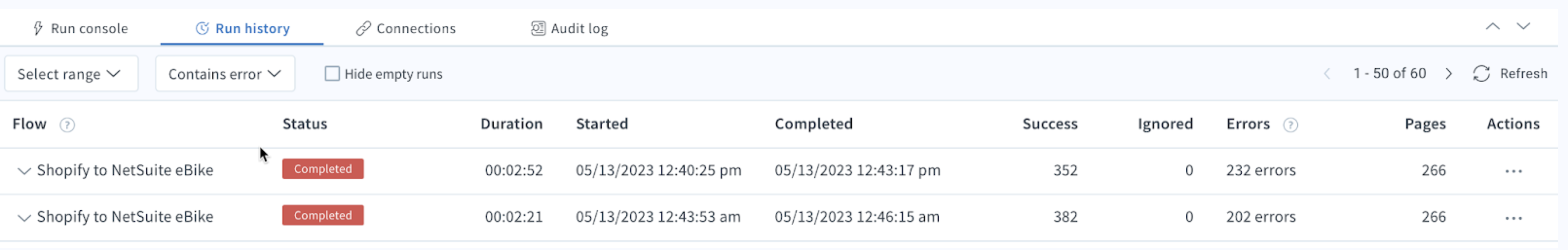The image size is (1568, 250).
Task: Open help icon next to Errors header
Action: (x=1290, y=125)
